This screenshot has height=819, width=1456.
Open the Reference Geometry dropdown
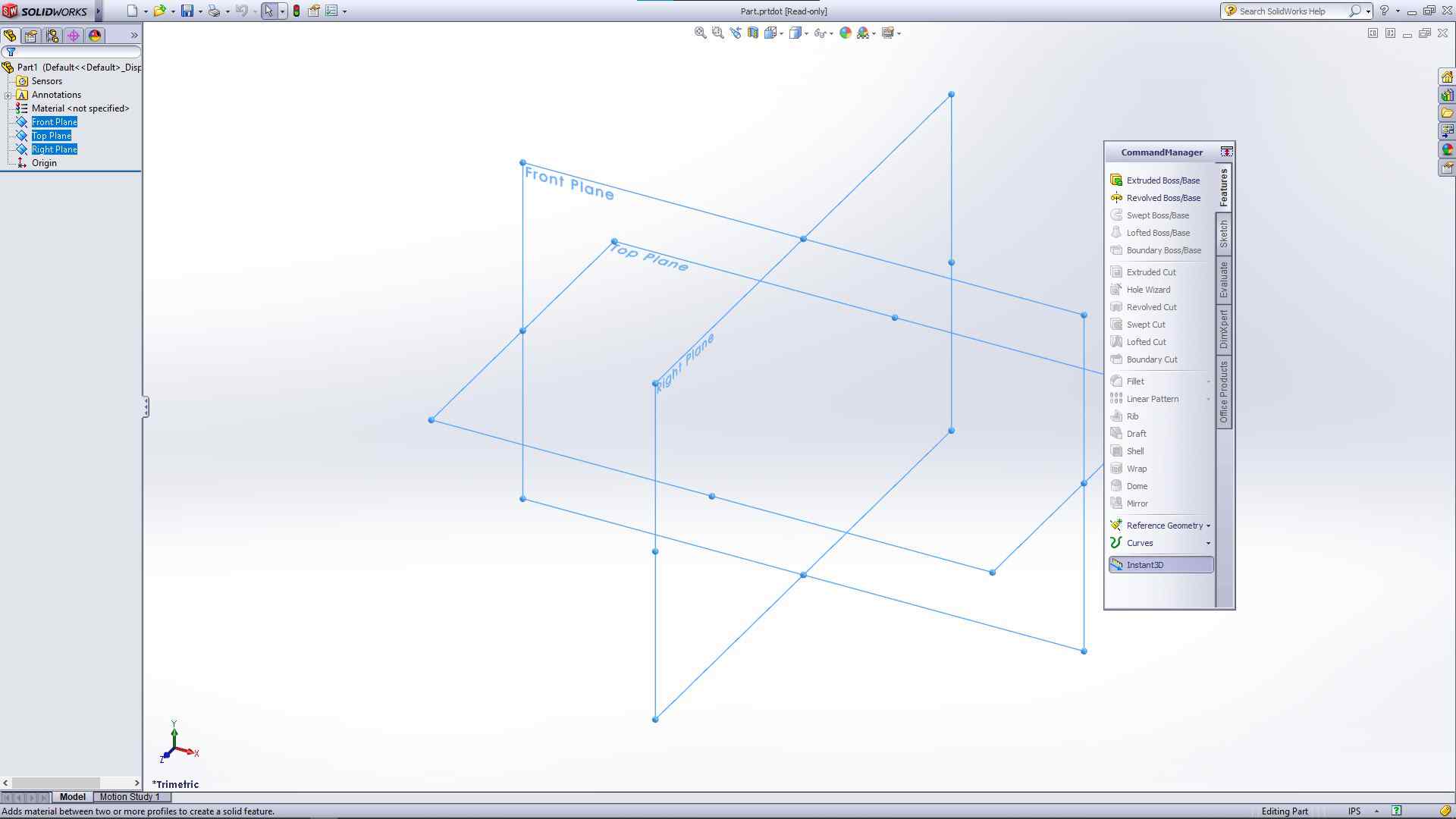tap(1208, 526)
